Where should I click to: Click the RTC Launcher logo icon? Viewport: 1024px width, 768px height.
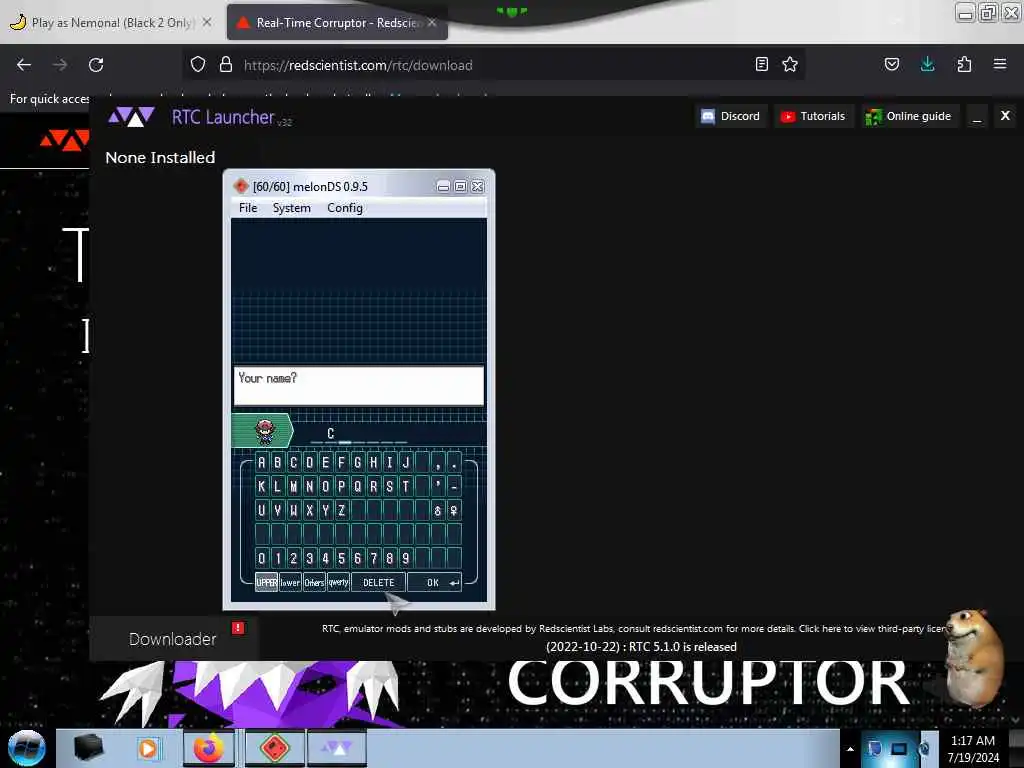click(x=131, y=117)
